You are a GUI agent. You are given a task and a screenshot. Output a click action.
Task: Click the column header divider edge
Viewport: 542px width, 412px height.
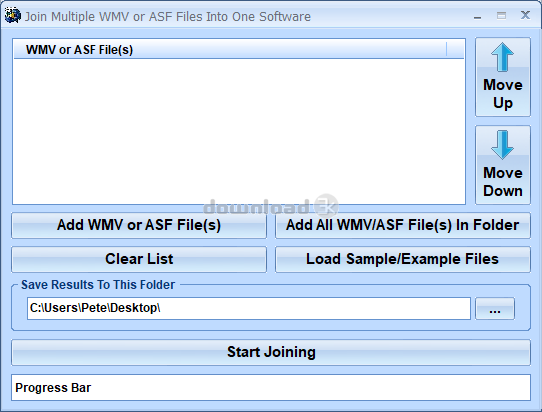click(x=447, y=49)
